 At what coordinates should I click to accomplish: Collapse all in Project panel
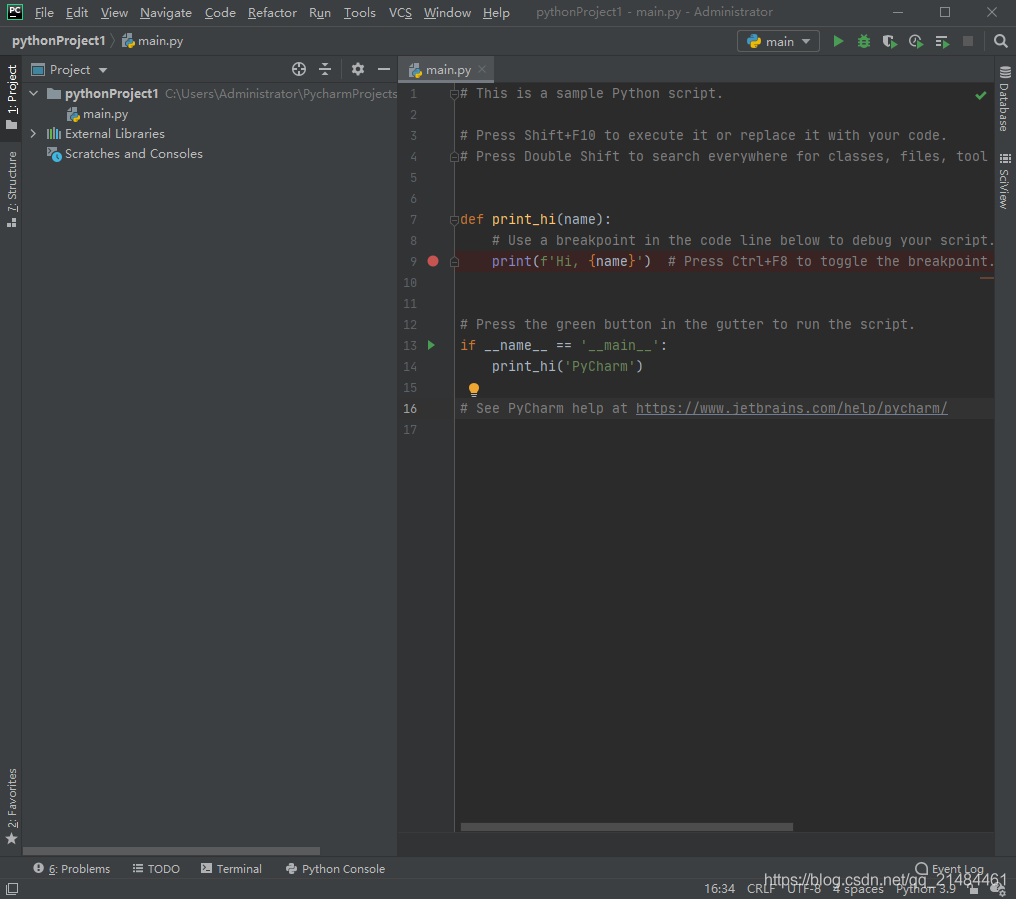point(325,69)
